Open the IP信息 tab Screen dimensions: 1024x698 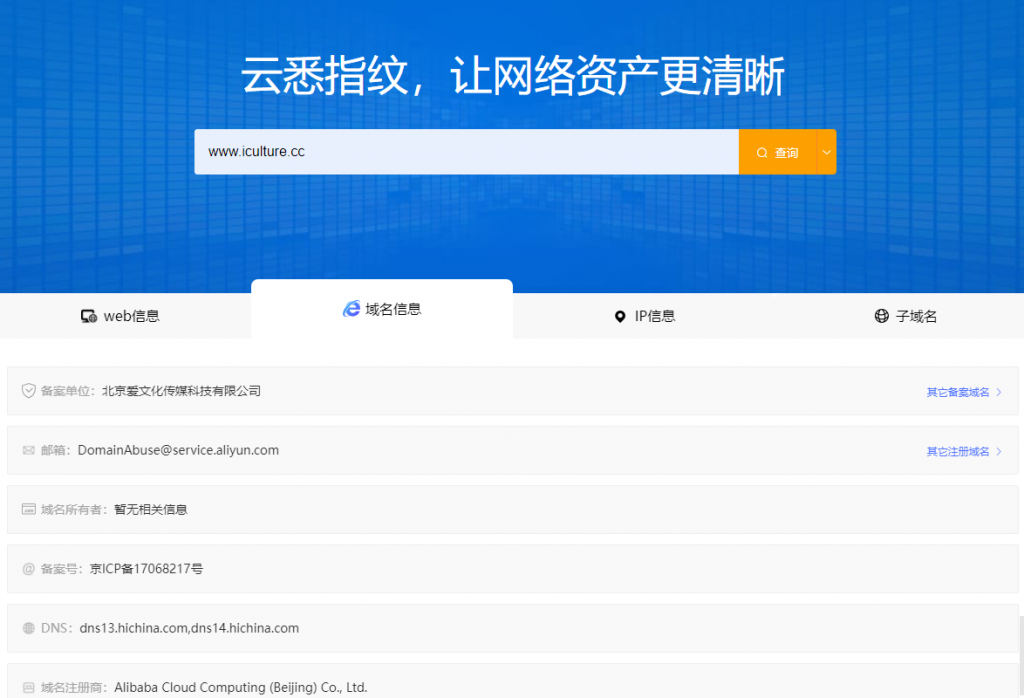[643, 316]
